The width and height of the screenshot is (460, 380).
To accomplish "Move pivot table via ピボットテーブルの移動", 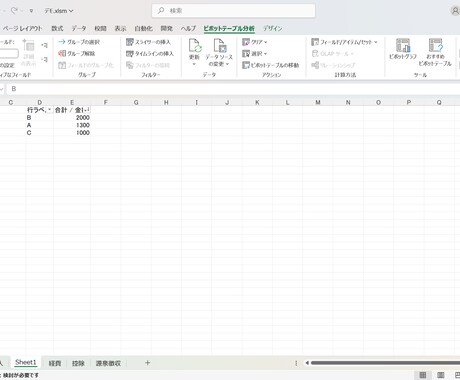I will pos(271,65).
